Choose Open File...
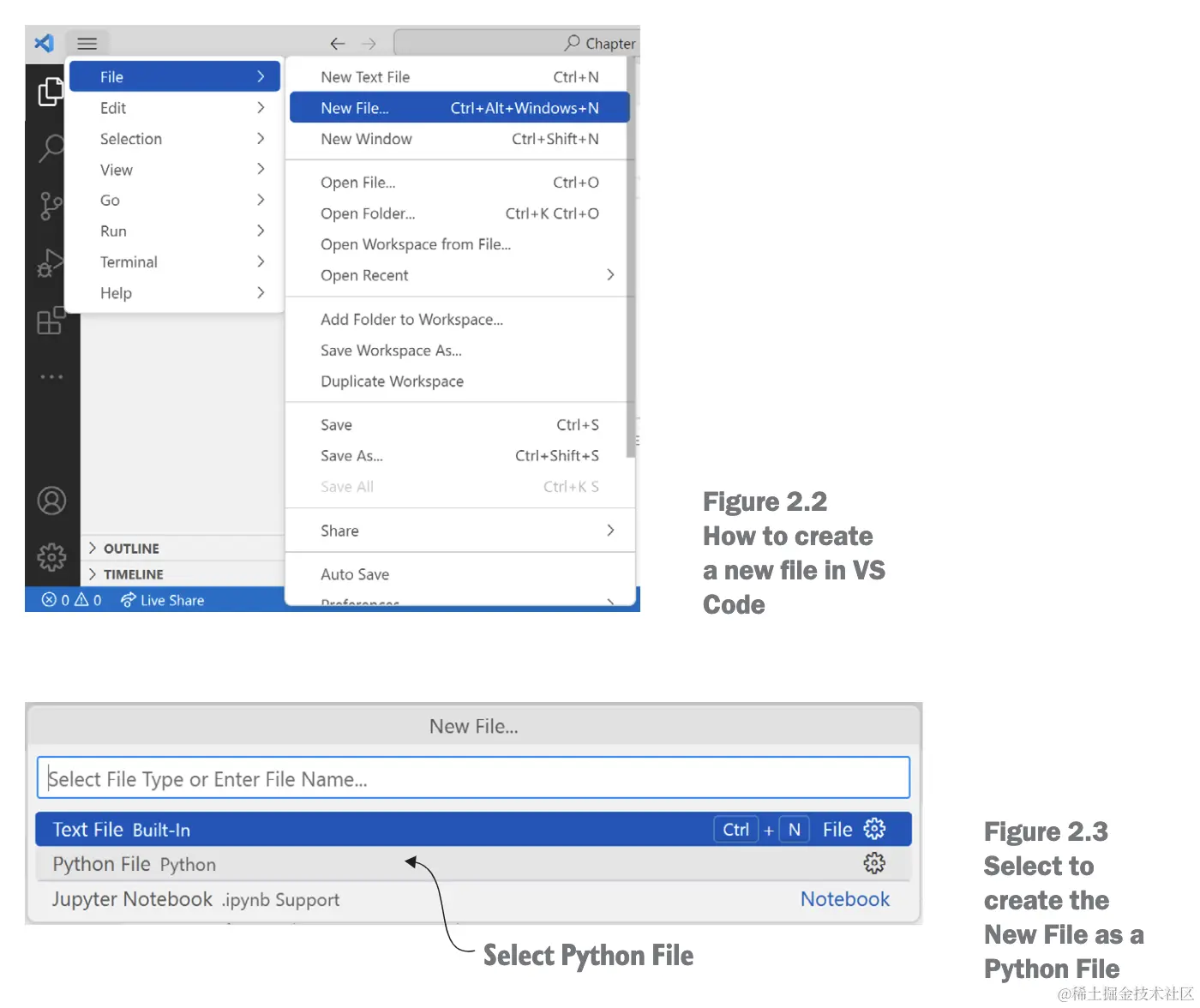The image size is (1200, 1008). coord(459,183)
